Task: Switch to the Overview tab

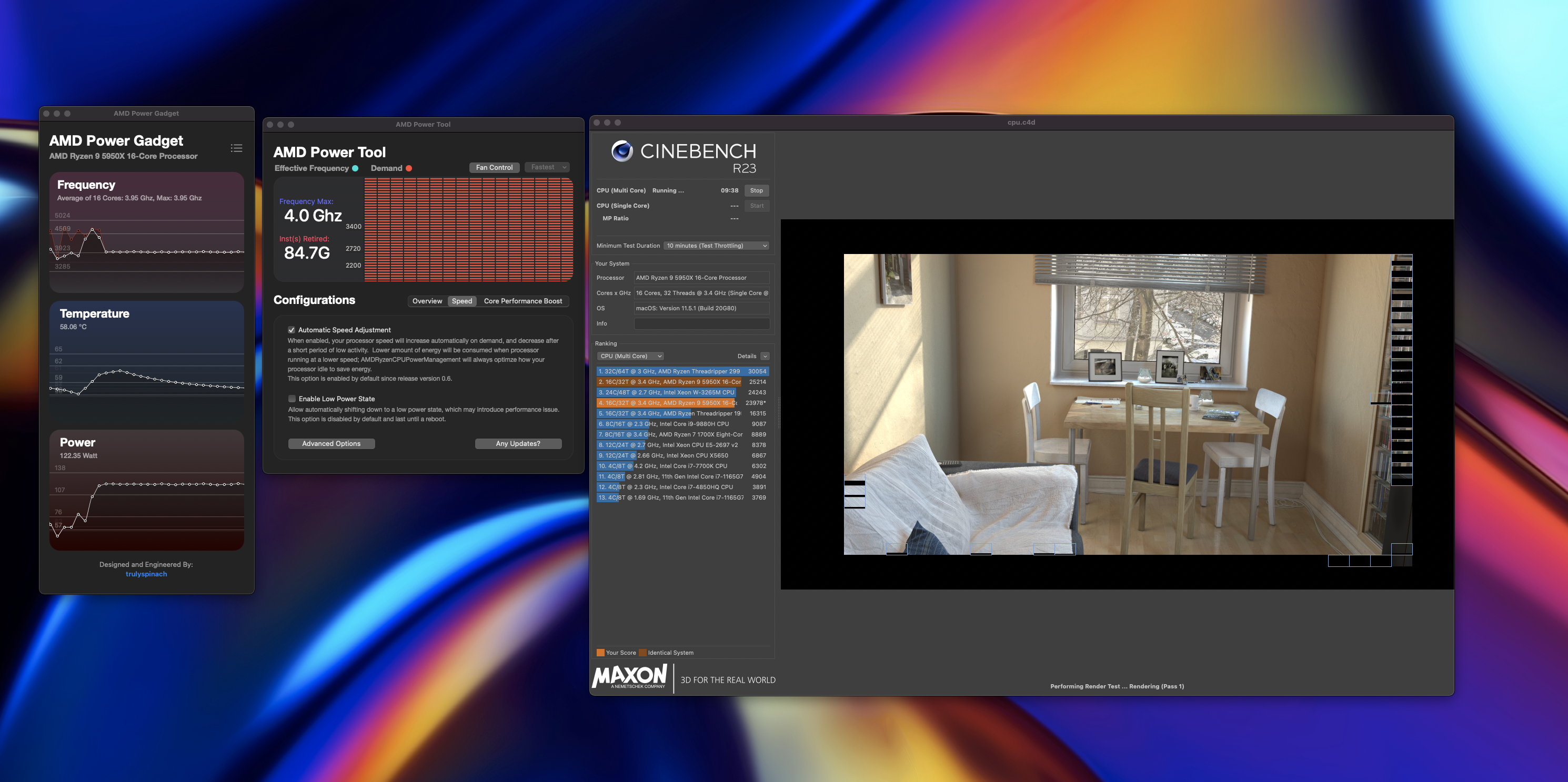Action: point(427,301)
